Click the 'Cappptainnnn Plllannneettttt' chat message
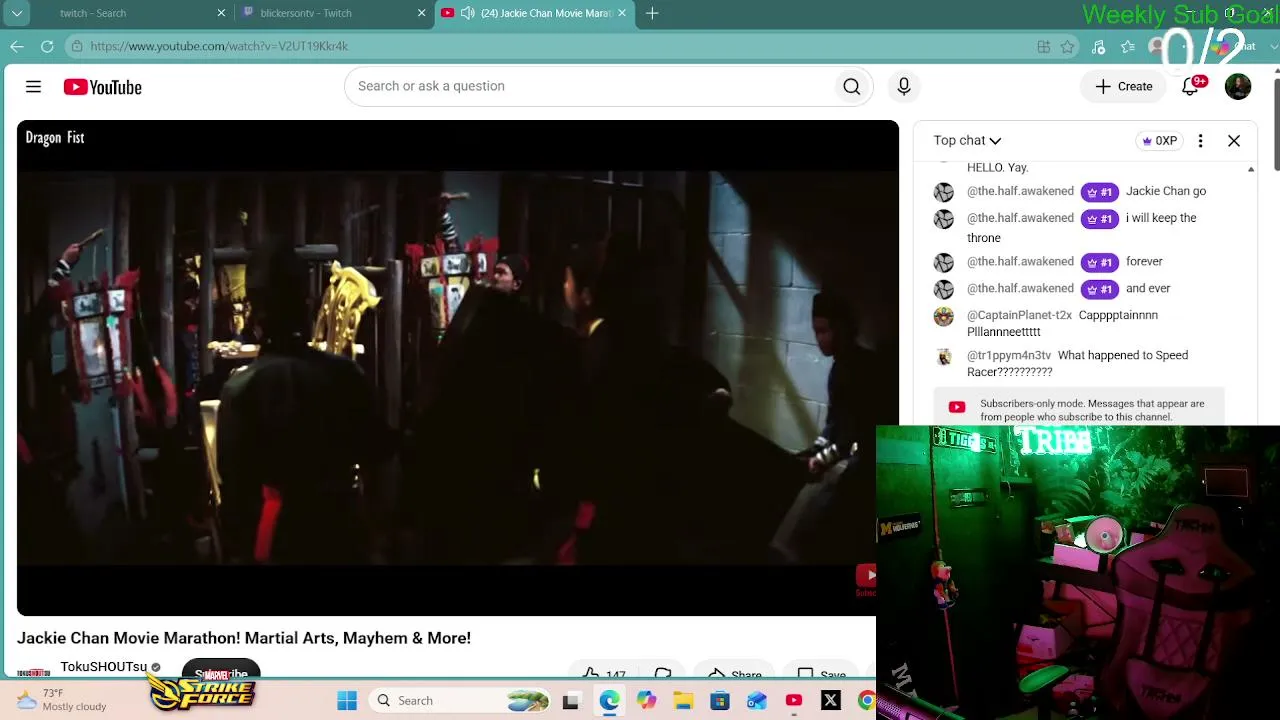Image resolution: width=1280 pixels, height=720 pixels. point(1062,323)
